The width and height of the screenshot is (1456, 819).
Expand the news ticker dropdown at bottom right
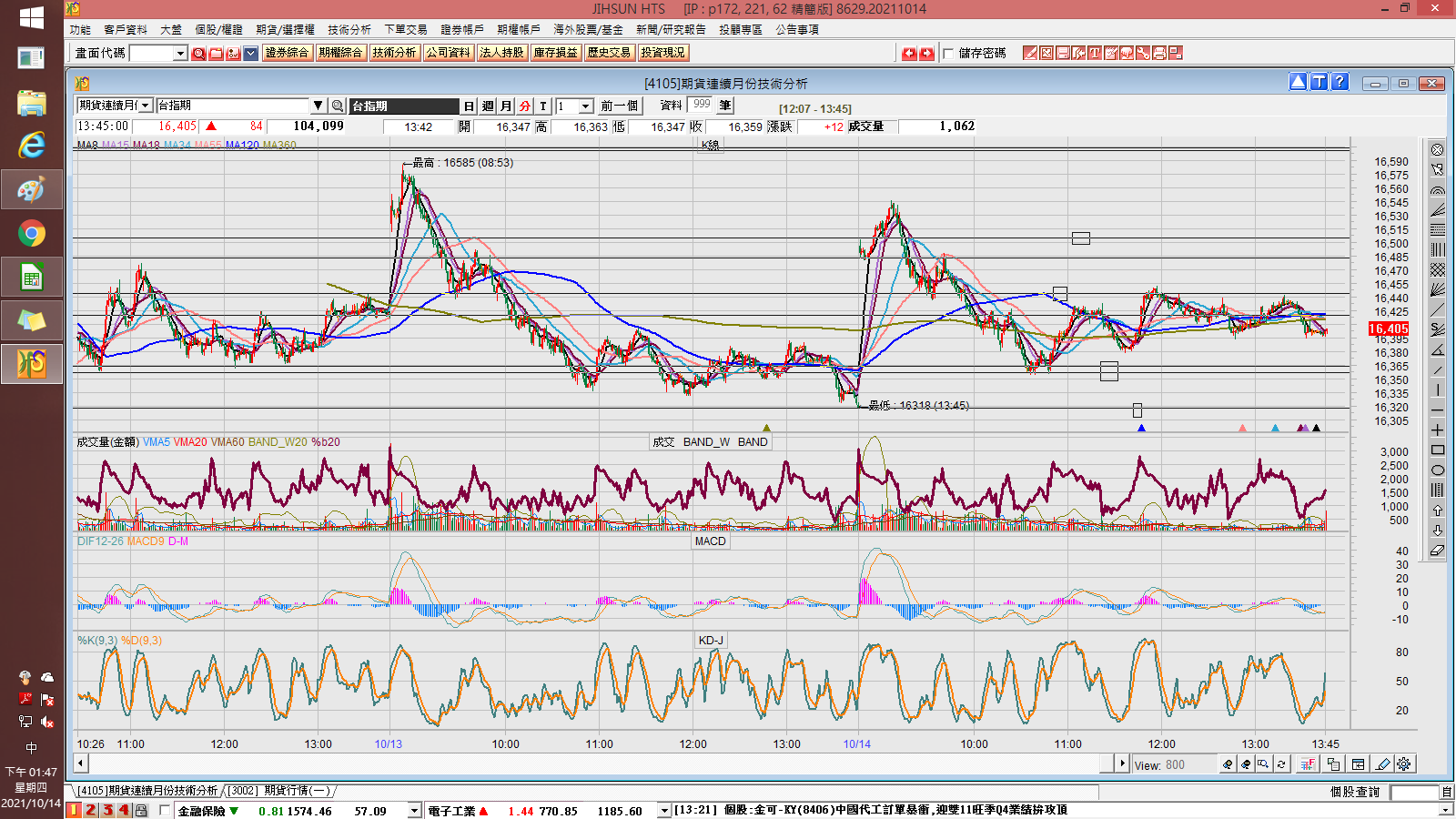click(1446, 810)
